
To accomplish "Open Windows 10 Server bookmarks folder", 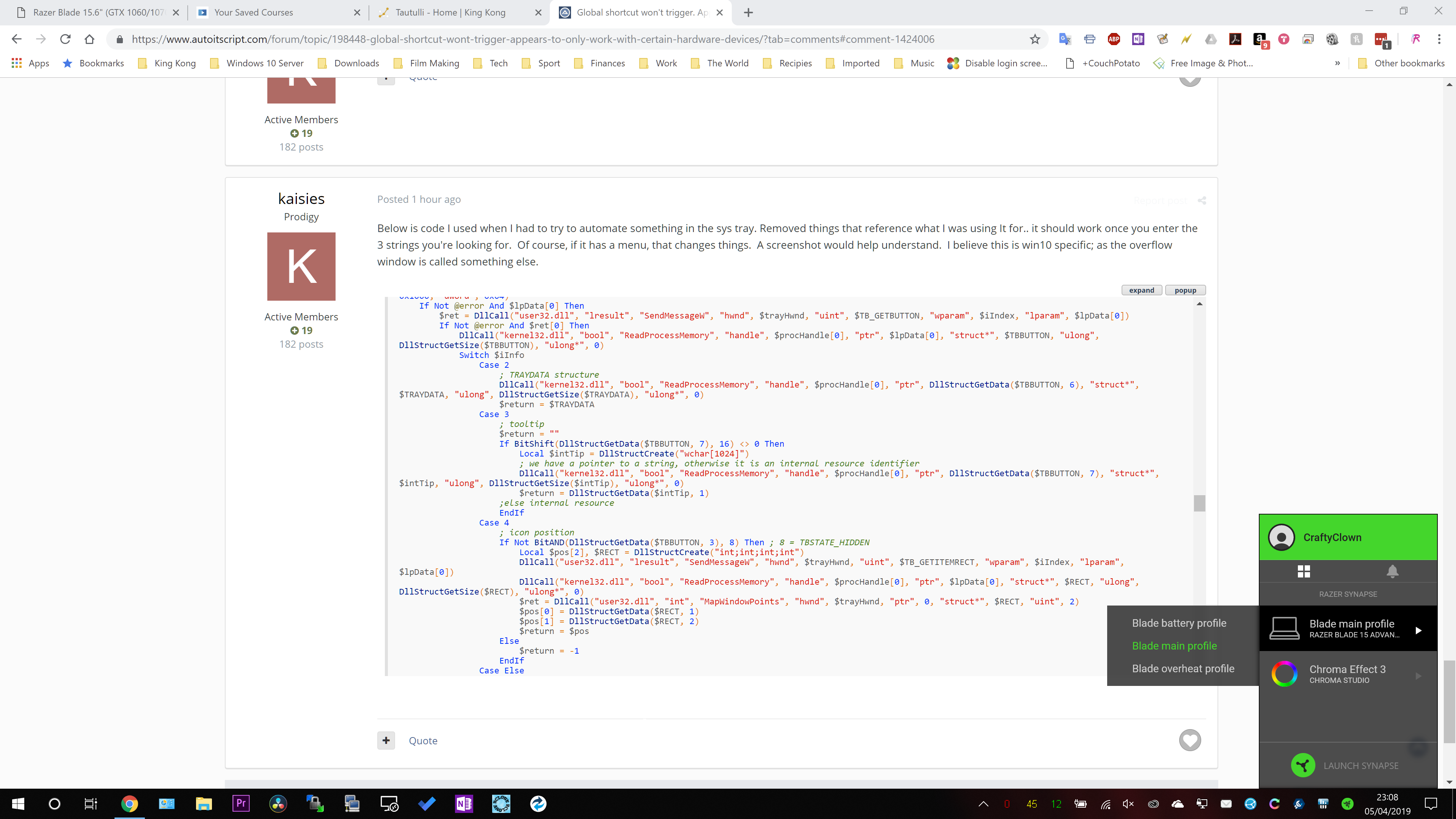I will click(x=257, y=63).
